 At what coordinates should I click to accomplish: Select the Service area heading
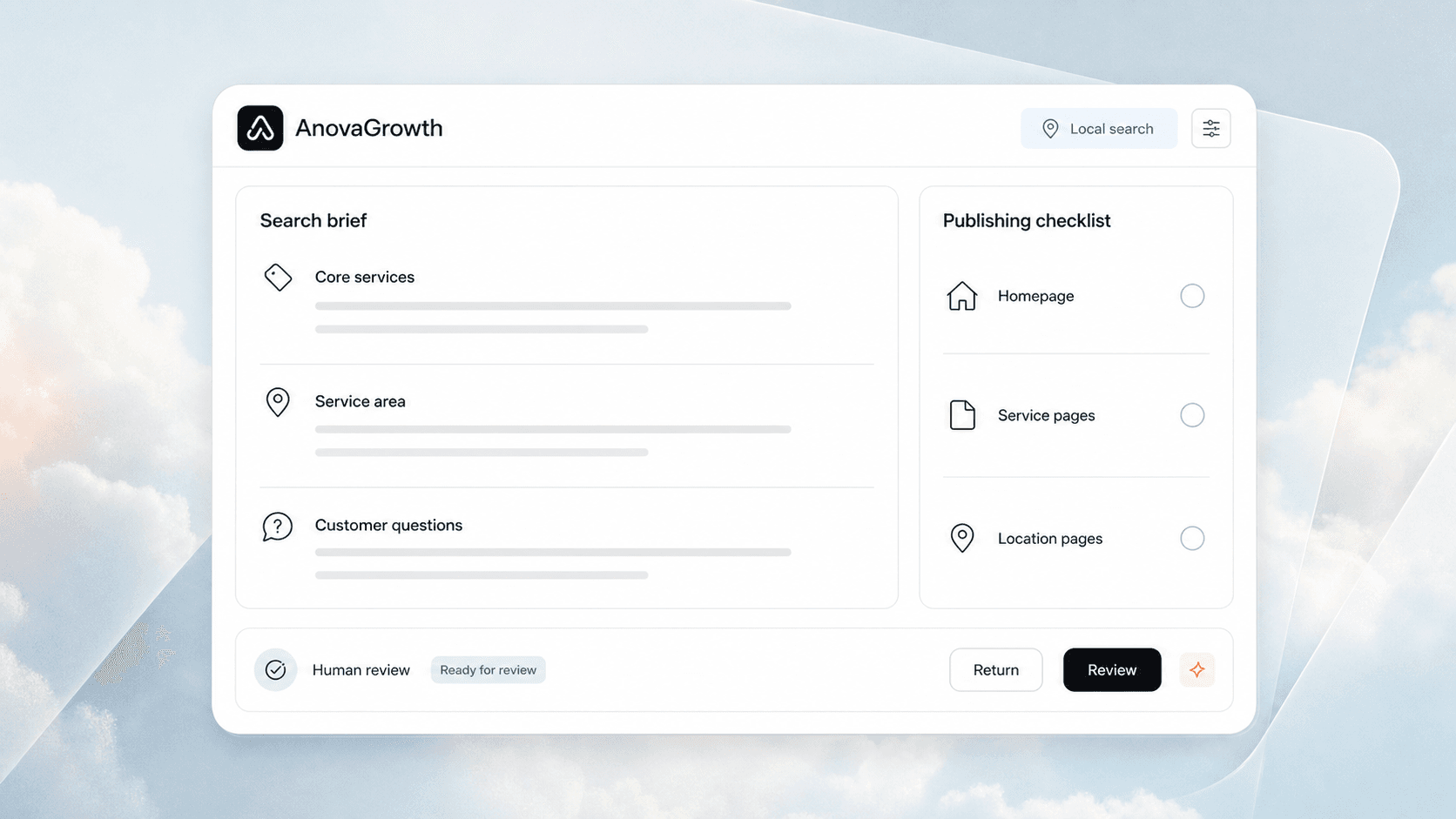pyautogui.click(x=361, y=401)
